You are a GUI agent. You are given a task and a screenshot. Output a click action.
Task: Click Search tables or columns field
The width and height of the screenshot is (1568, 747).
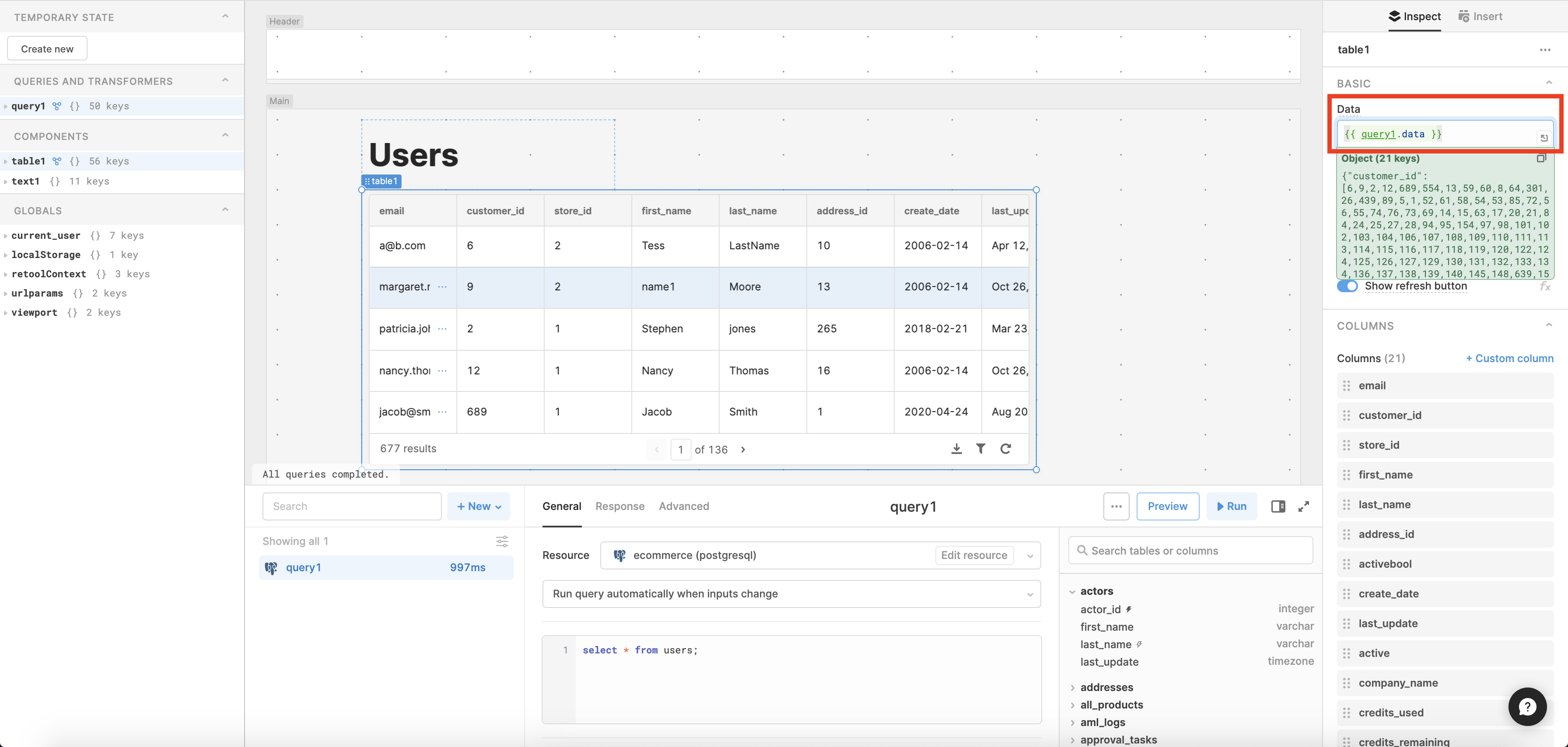click(1190, 551)
